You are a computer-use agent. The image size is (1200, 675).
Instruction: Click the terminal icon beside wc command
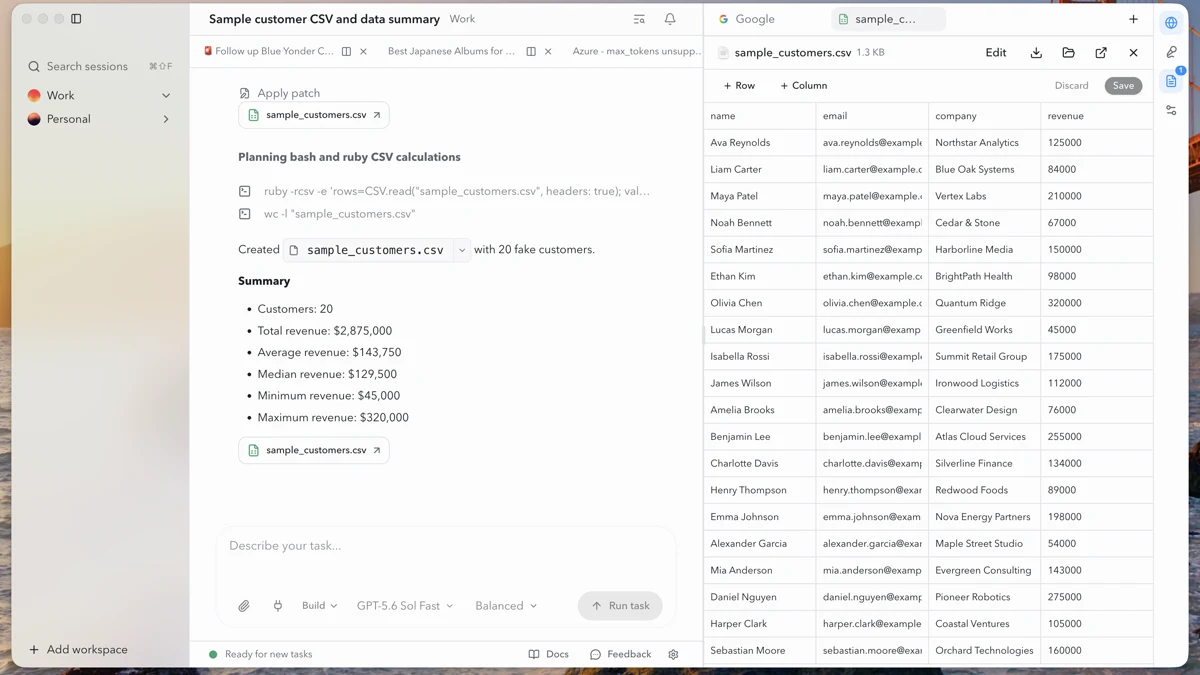click(245, 214)
